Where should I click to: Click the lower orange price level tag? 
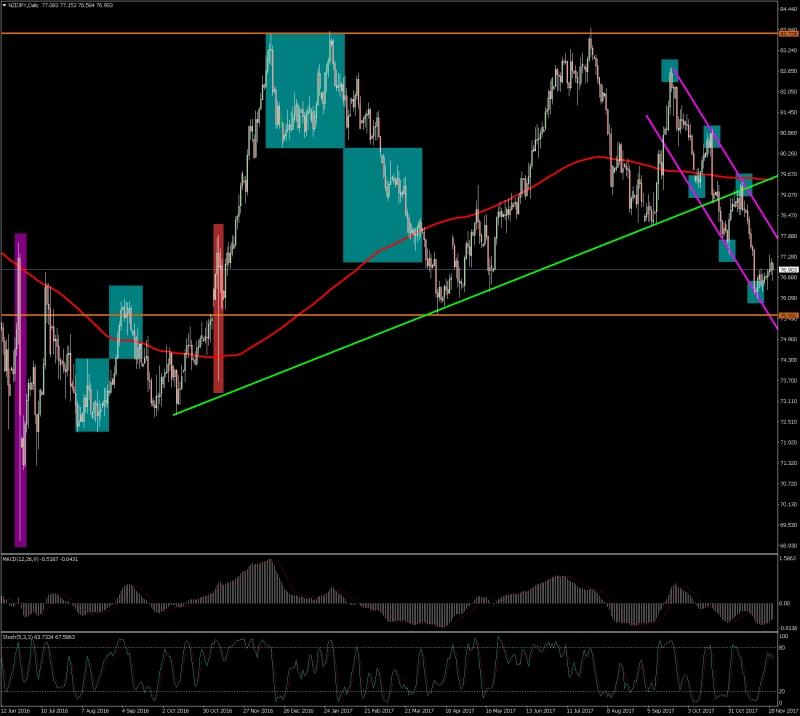pos(788,316)
